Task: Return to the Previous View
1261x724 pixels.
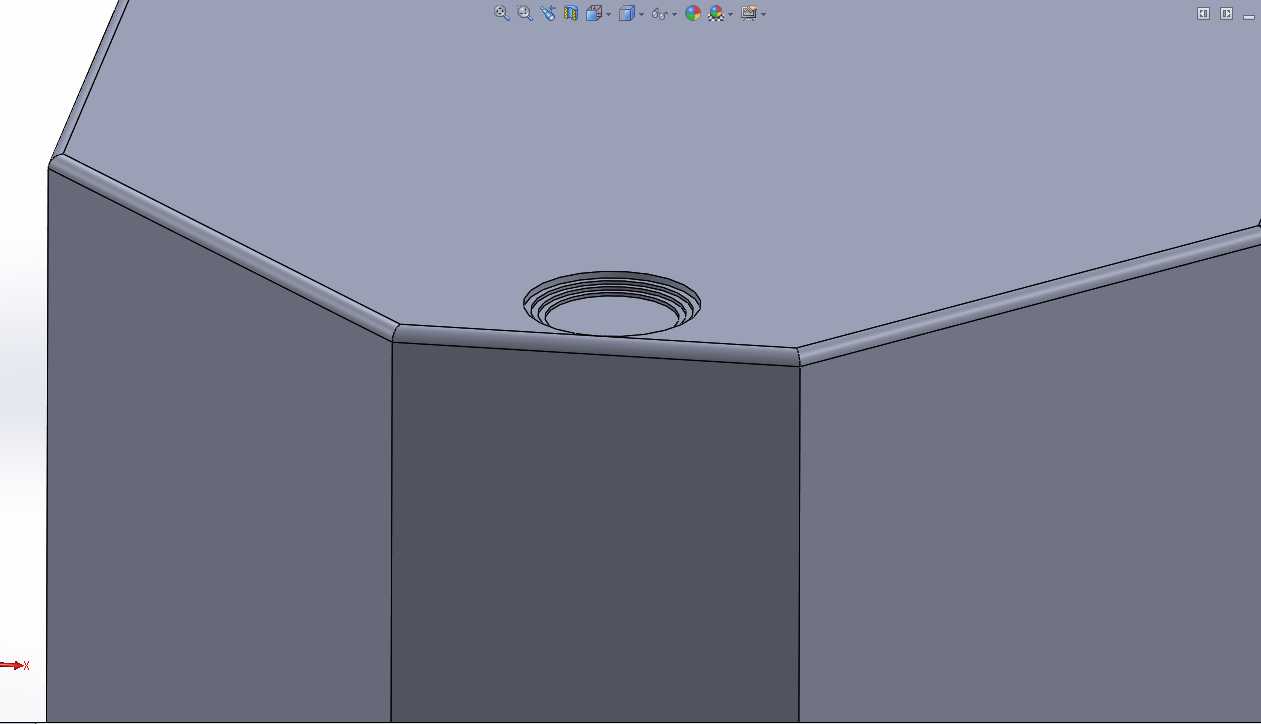Action: click(x=548, y=13)
